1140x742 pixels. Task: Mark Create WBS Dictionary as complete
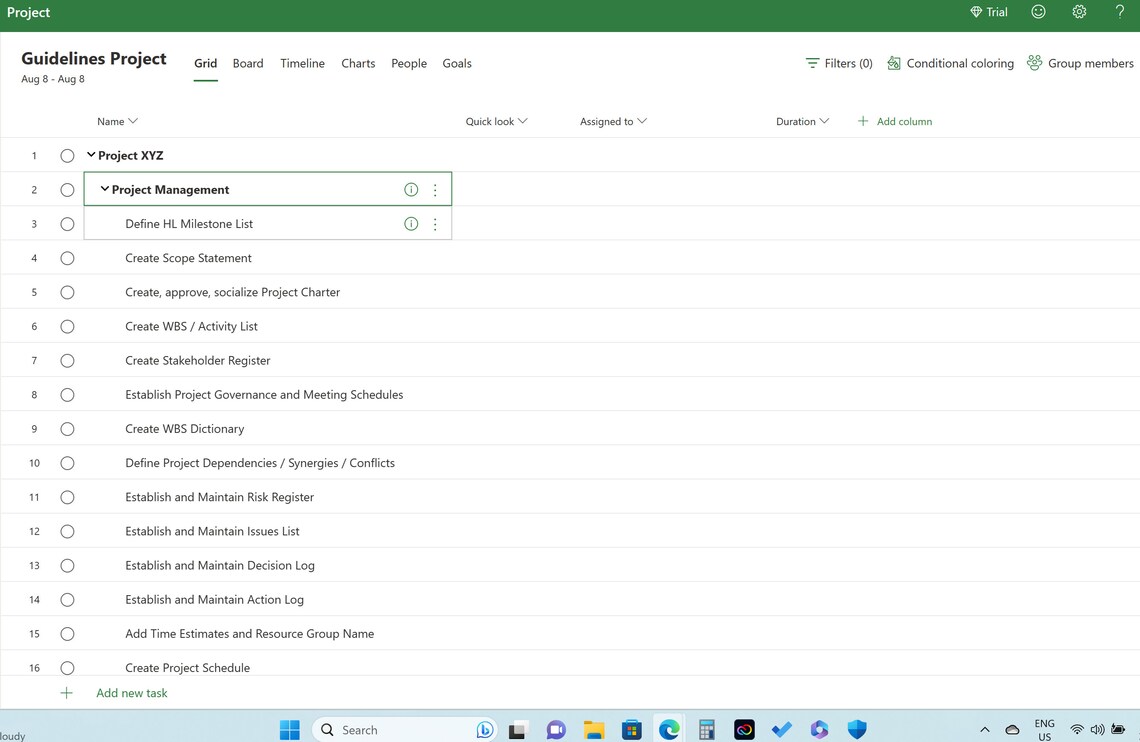pyautogui.click(x=67, y=428)
